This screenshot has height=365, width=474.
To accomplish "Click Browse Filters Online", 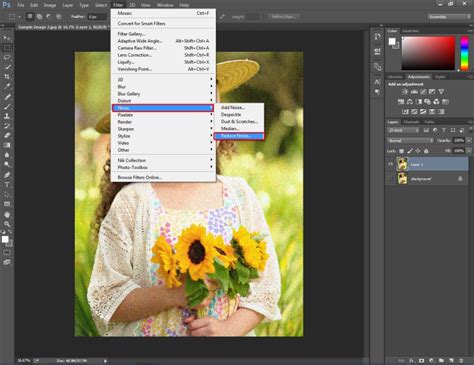I will pyautogui.click(x=163, y=177).
